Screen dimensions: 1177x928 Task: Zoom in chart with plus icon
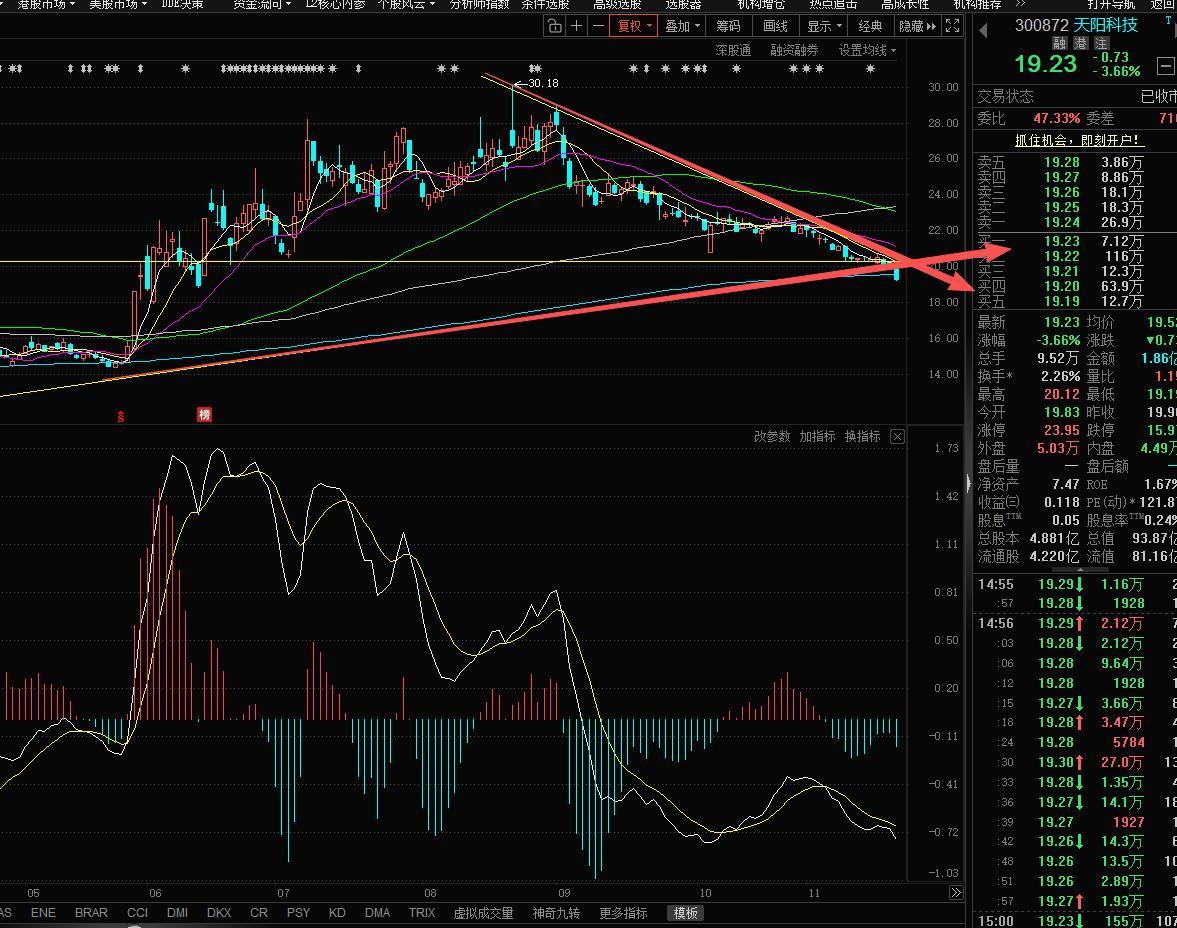[576, 26]
